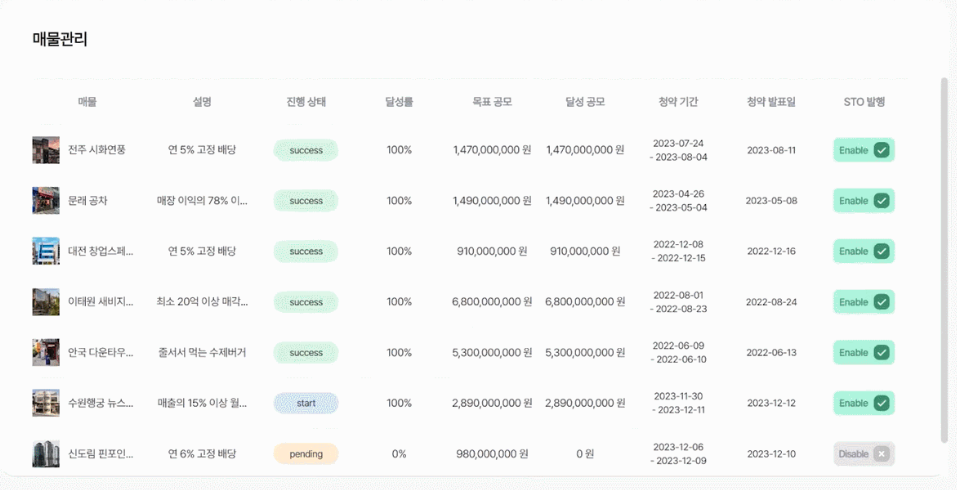The height and width of the screenshot is (490, 957).
Task: Click target amount 980,000,000 원
Action: (492, 454)
